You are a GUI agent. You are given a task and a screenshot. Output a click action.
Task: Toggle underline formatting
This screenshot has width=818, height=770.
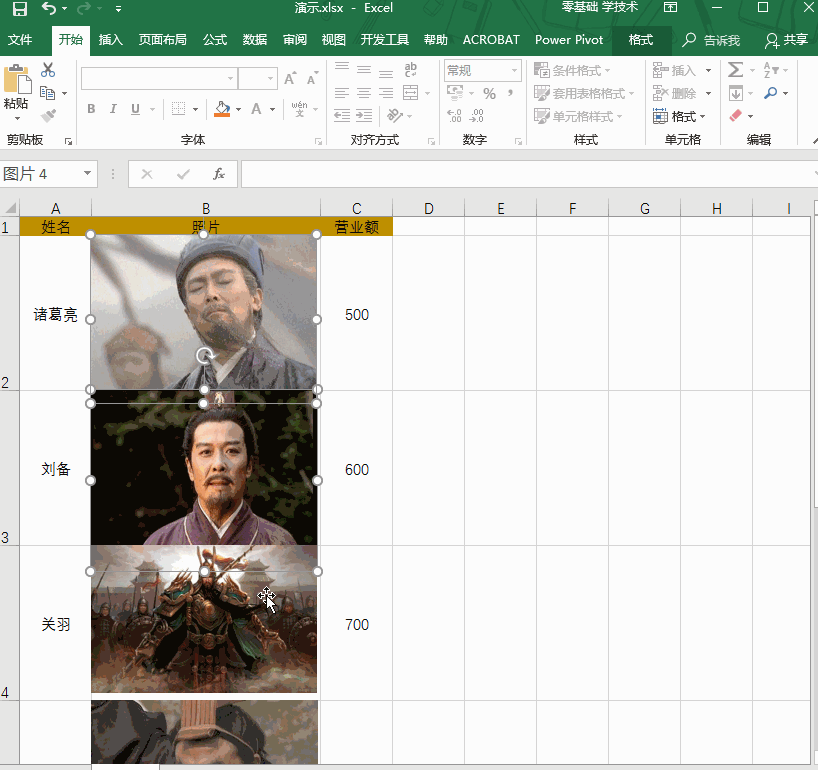click(136, 109)
